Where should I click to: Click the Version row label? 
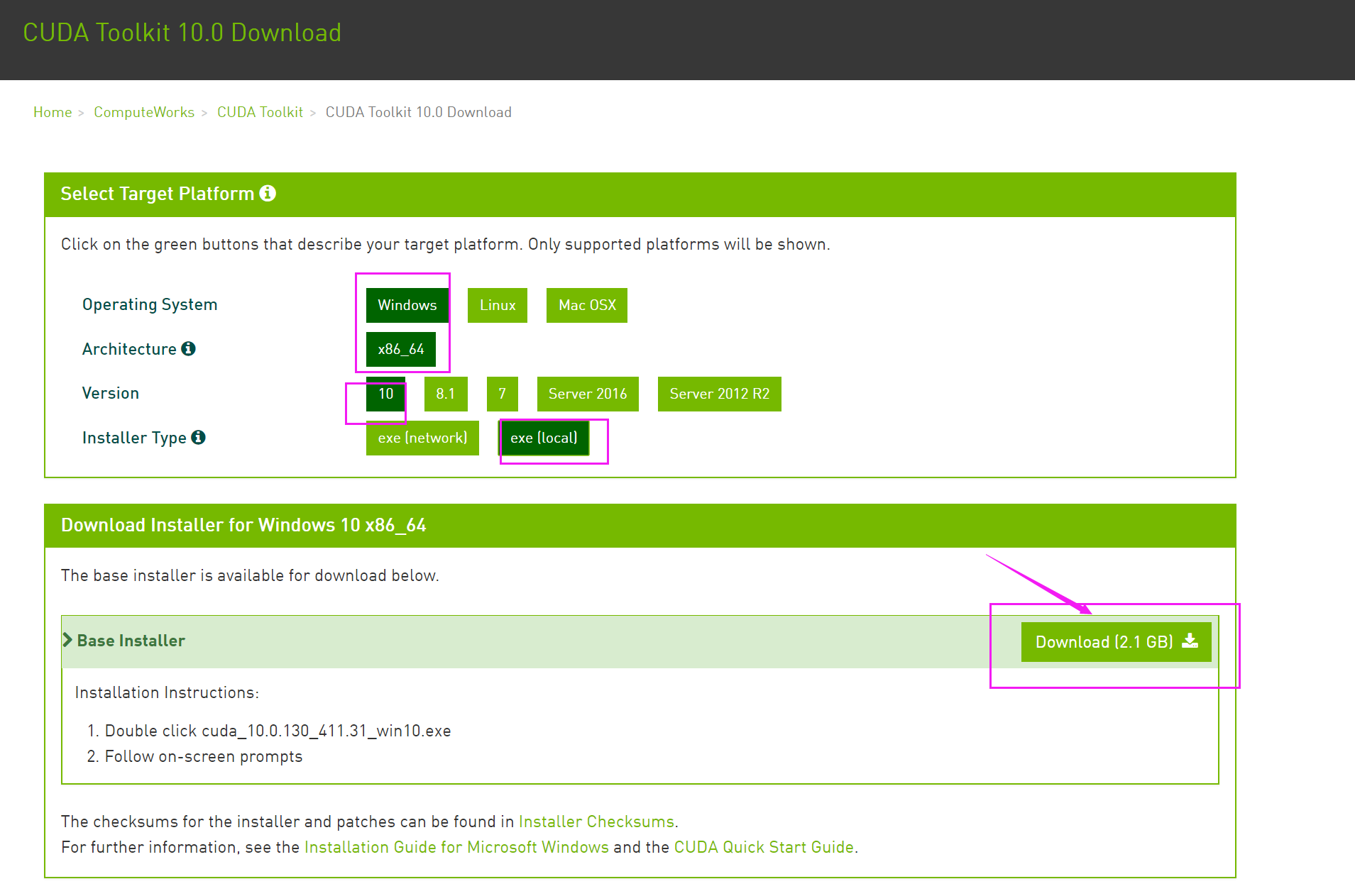(111, 393)
